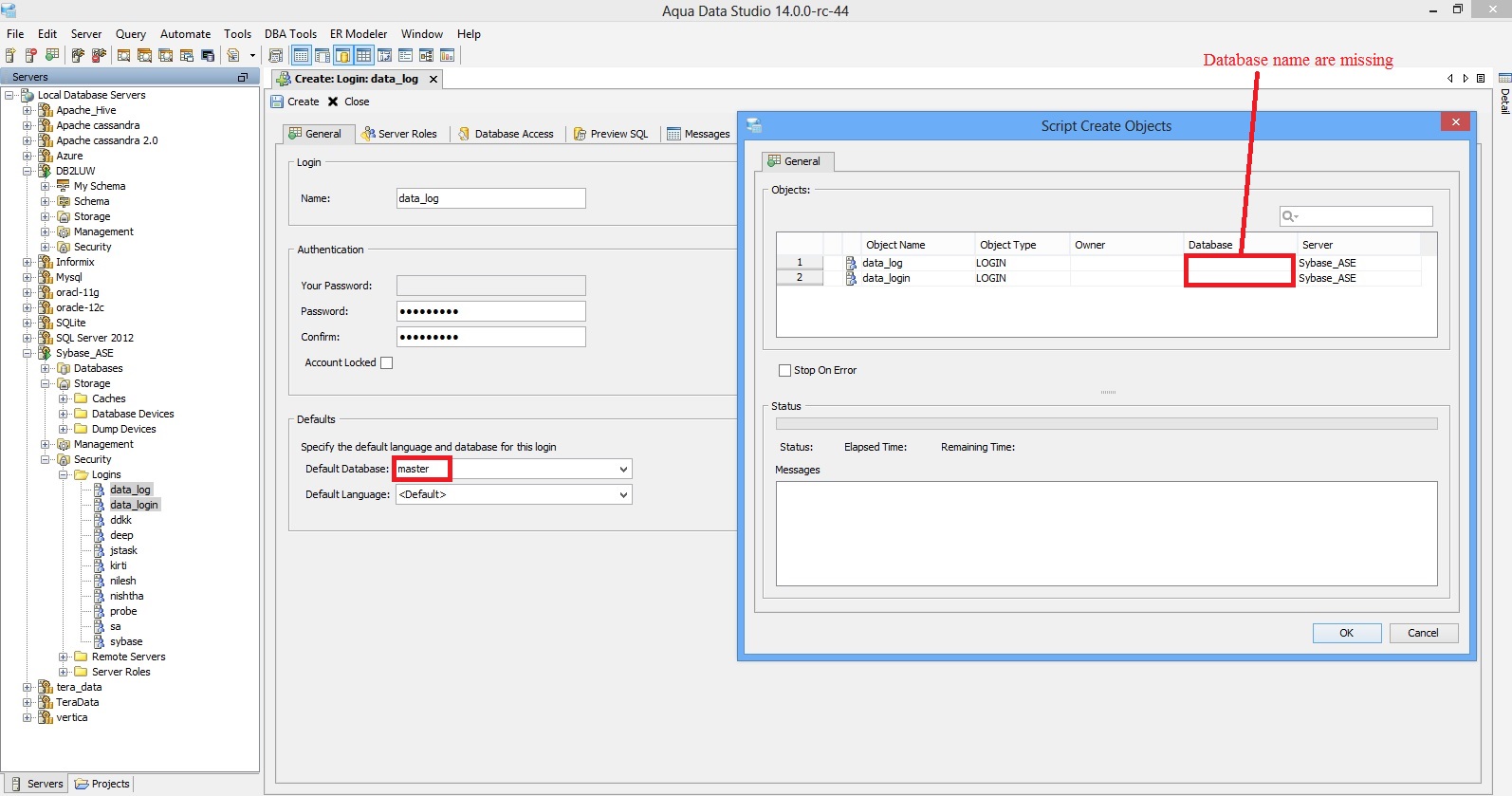1512x796 pixels.
Task: Click the Confirm password field
Action: pos(490,337)
